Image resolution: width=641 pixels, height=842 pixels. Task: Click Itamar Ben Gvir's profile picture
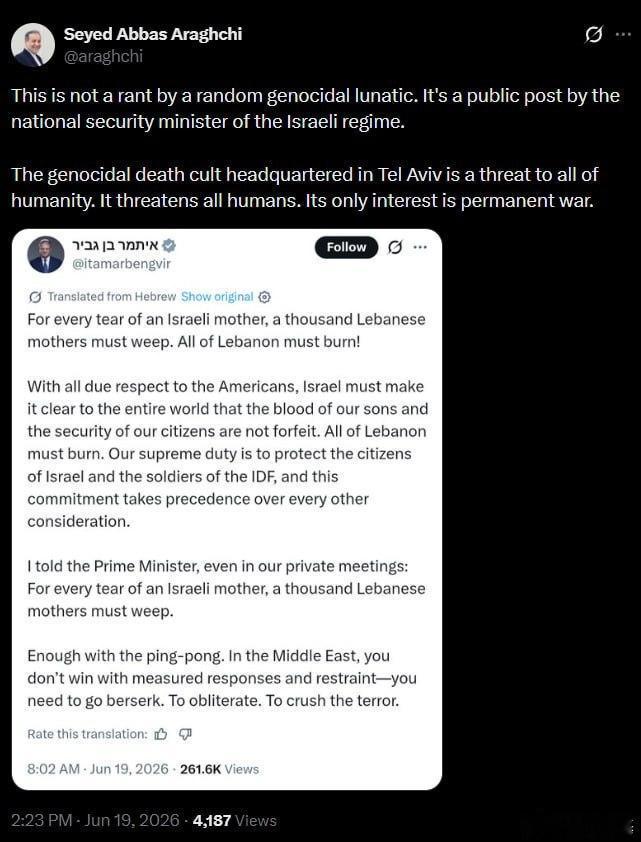pos(45,255)
